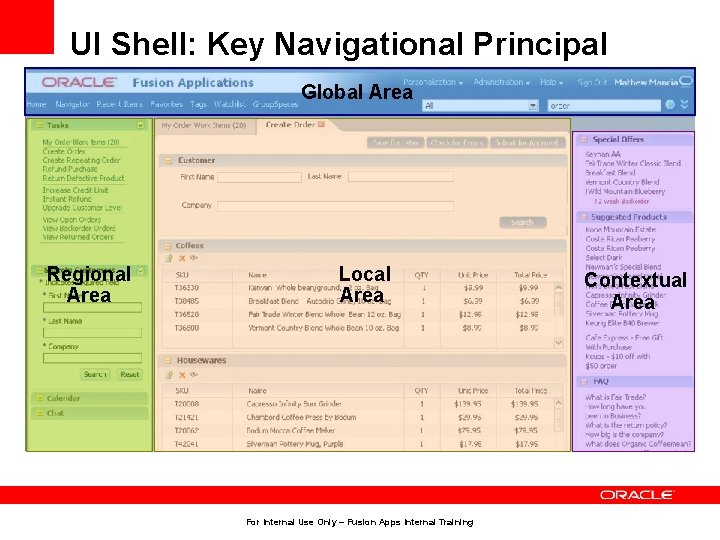Open the Refund Purchase task
Viewport: 720px width, 540px height.
pyautogui.click(x=70, y=169)
